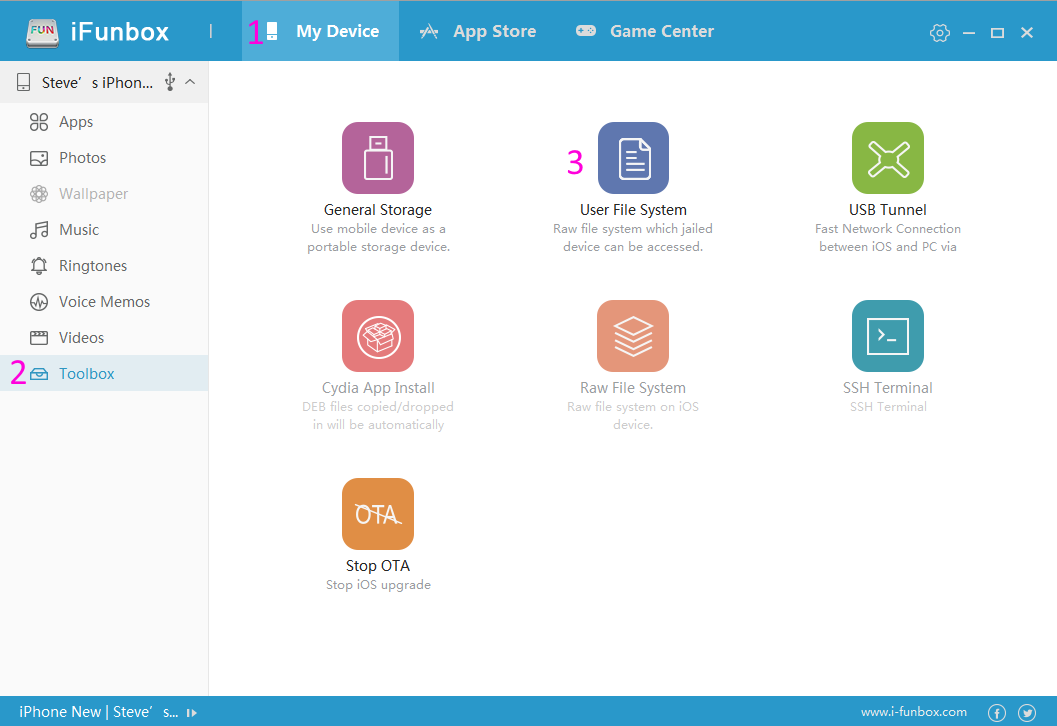Click the Stop OTA icon
1057x726 pixels.
point(378,514)
